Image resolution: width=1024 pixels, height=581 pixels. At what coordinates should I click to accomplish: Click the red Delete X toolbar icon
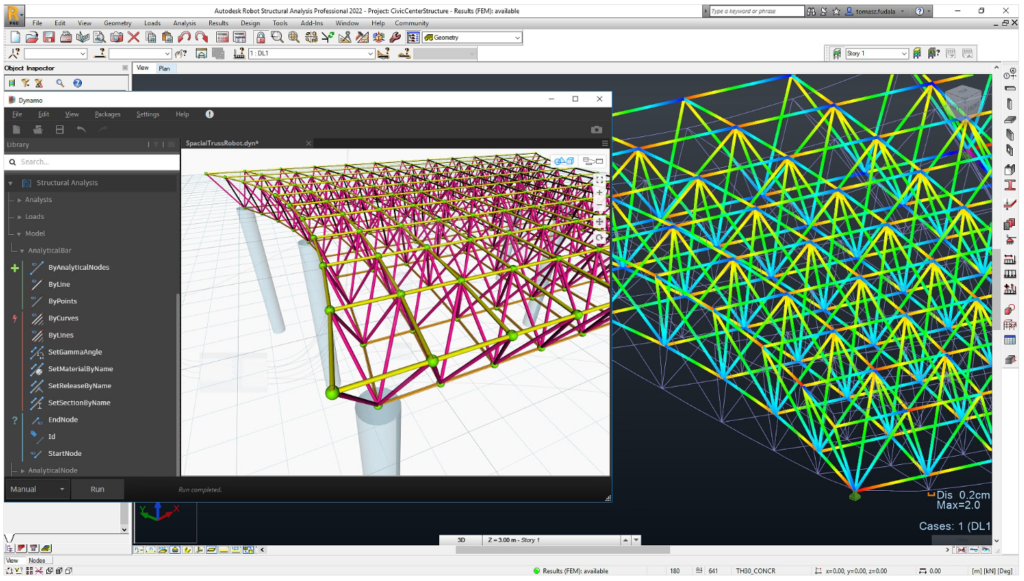click(133, 37)
